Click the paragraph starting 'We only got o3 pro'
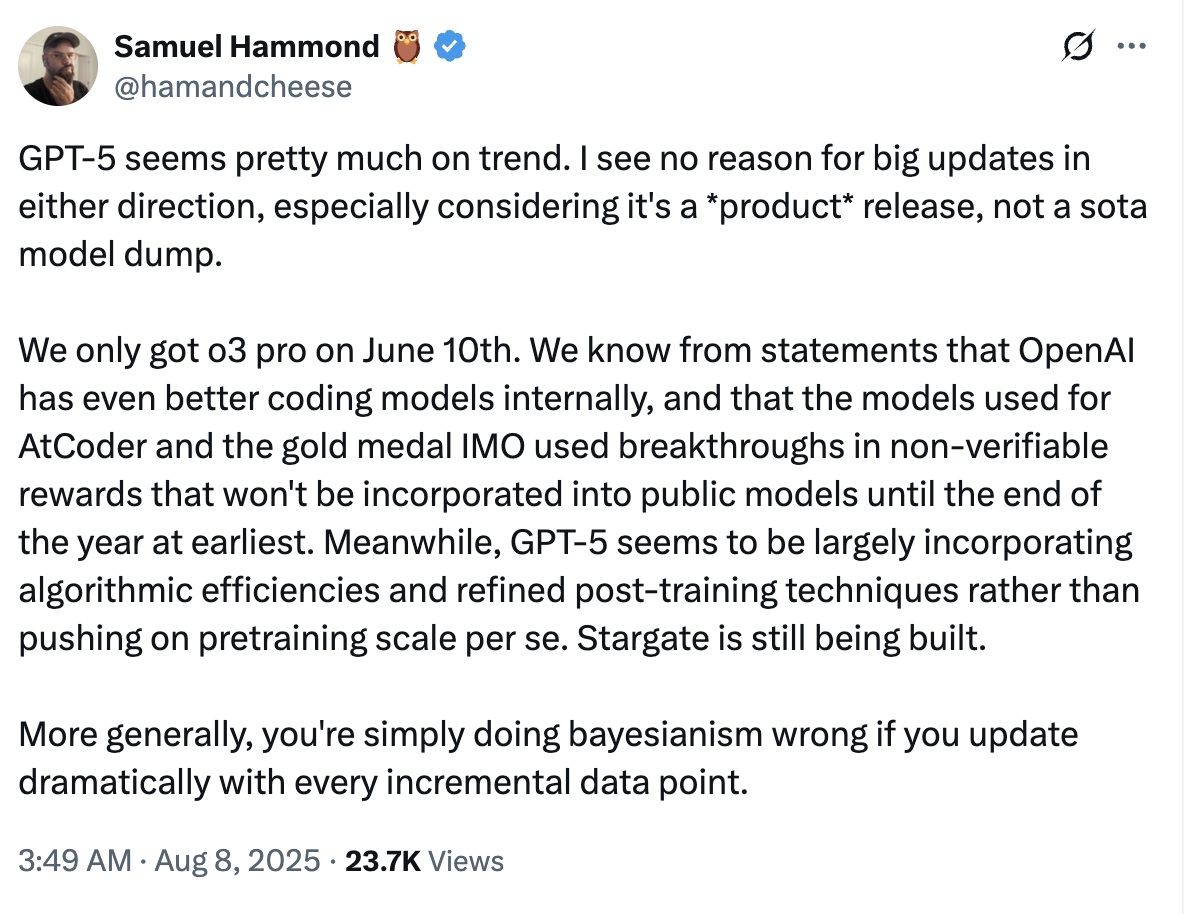1184x914 pixels. (x=579, y=494)
